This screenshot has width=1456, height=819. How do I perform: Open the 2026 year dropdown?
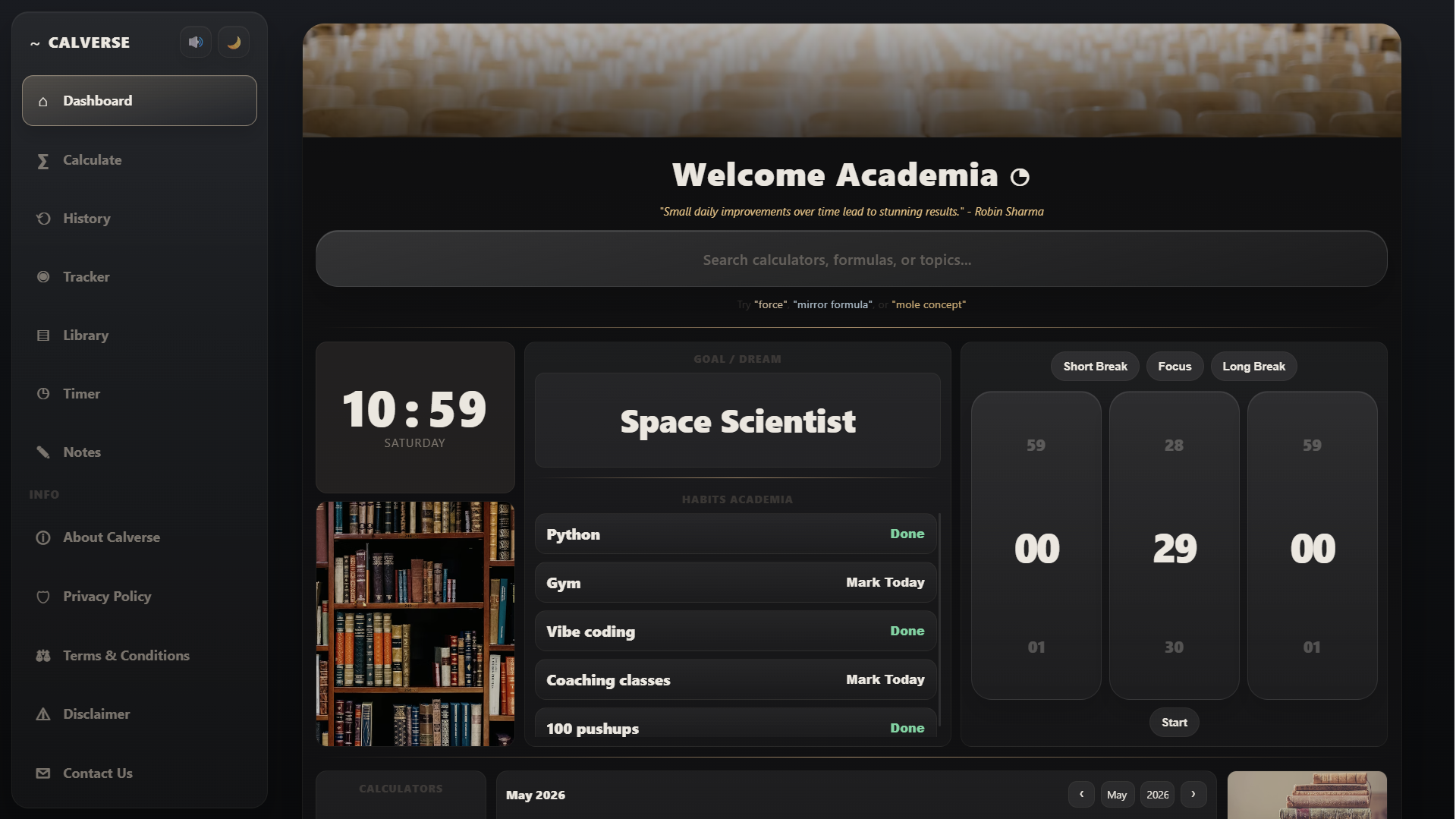click(x=1157, y=795)
